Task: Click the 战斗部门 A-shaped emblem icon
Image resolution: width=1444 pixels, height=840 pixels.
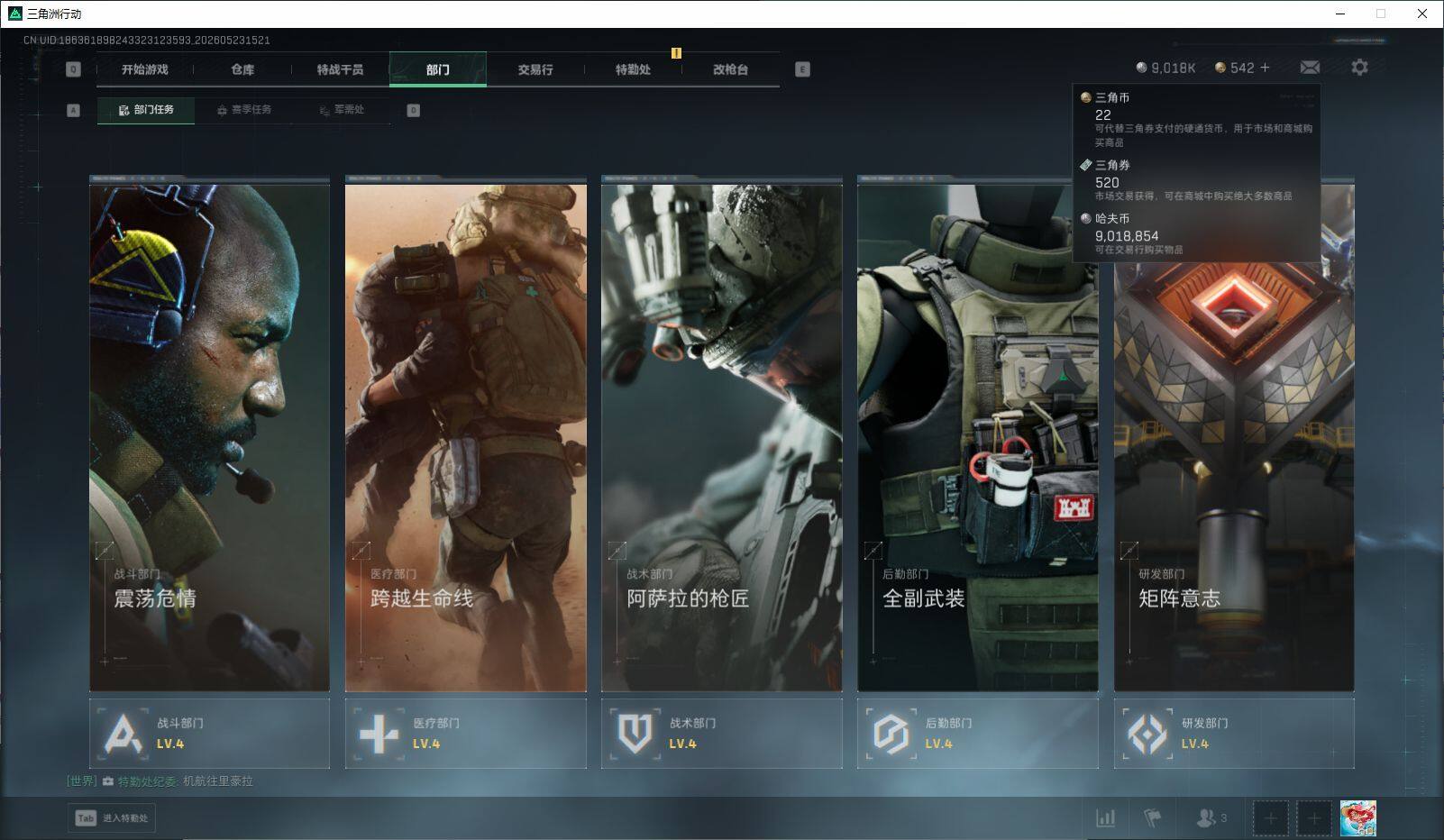Action: pos(123,734)
